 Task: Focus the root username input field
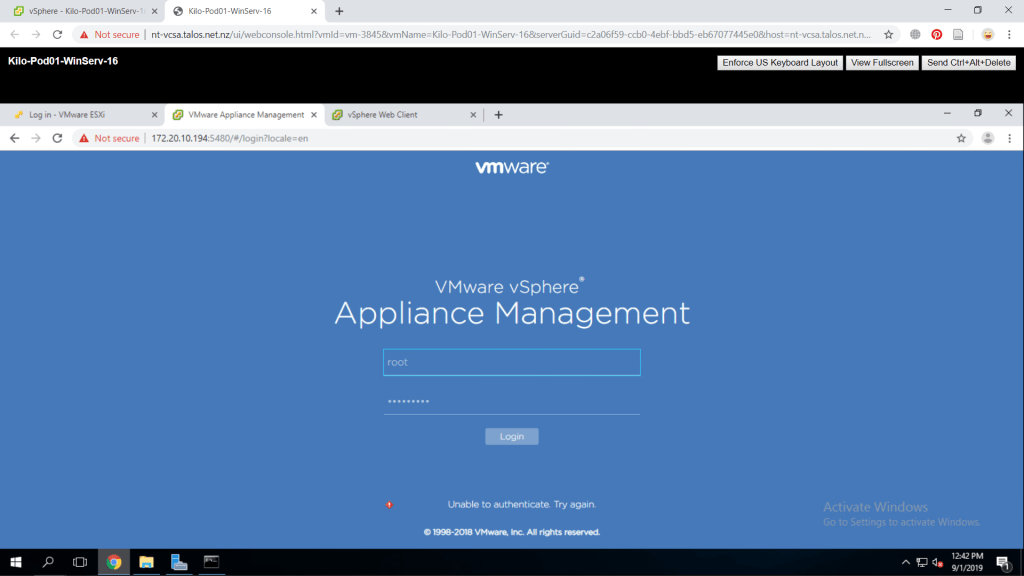(511, 362)
